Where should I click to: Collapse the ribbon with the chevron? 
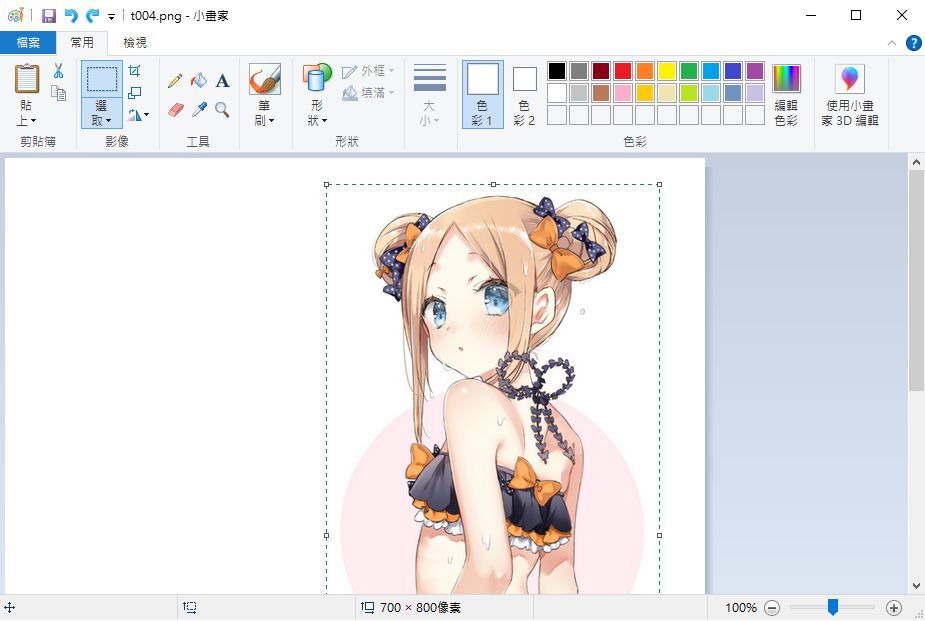pyautogui.click(x=892, y=43)
